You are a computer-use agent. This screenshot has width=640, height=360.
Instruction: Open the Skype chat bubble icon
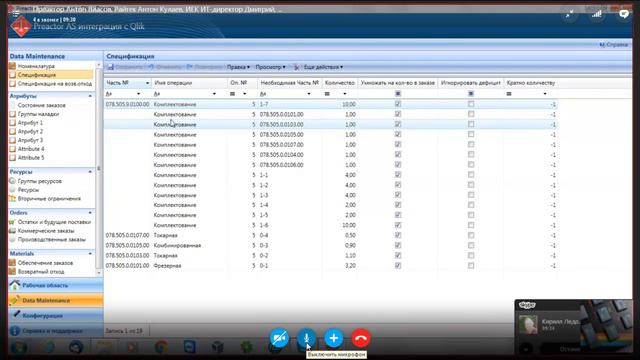coord(624,14)
